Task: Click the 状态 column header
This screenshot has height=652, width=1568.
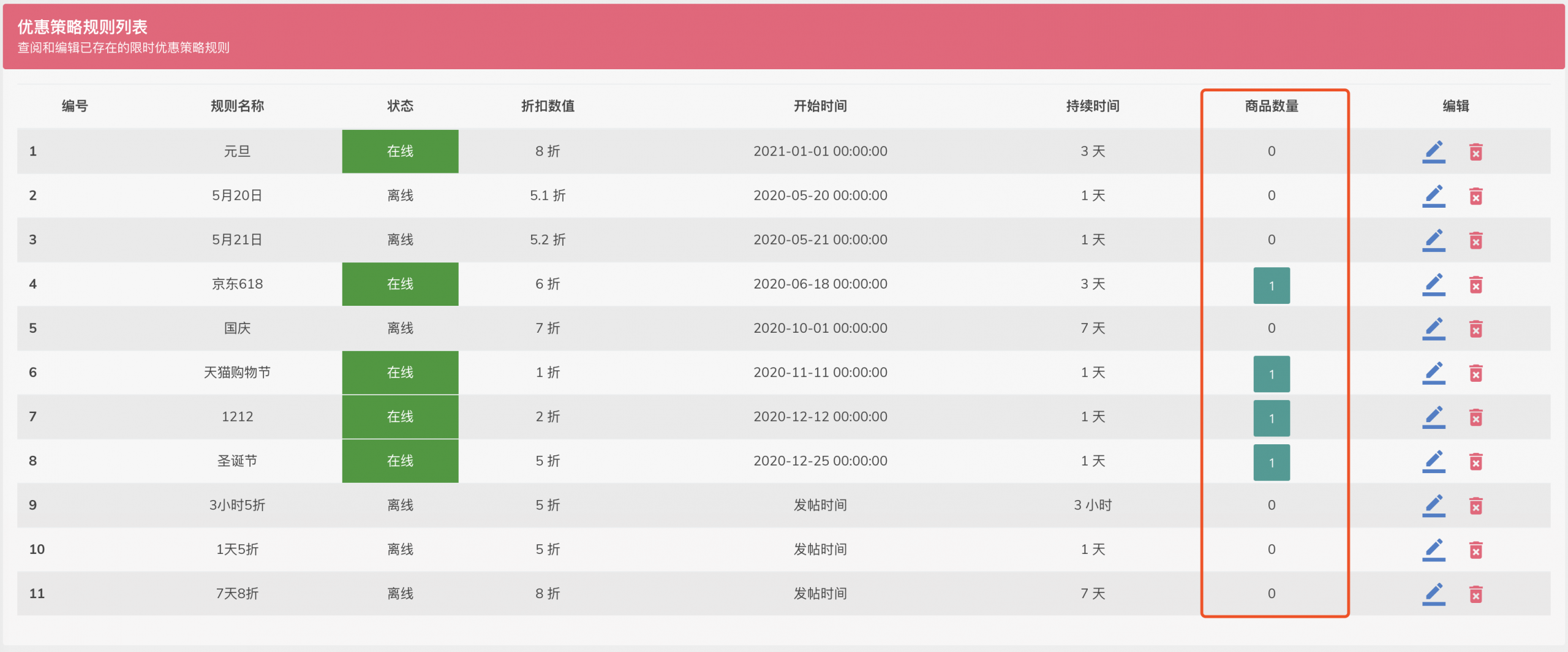Action: click(x=400, y=106)
